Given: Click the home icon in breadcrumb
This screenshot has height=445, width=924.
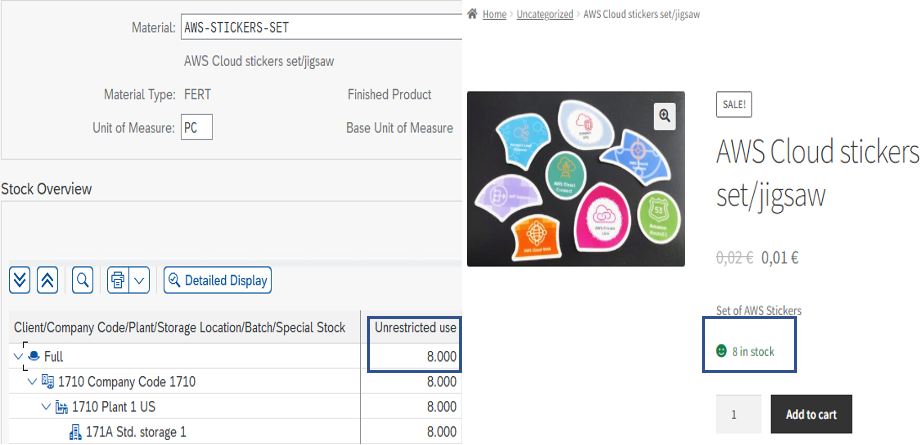Looking at the screenshot, I should (471, 14).
